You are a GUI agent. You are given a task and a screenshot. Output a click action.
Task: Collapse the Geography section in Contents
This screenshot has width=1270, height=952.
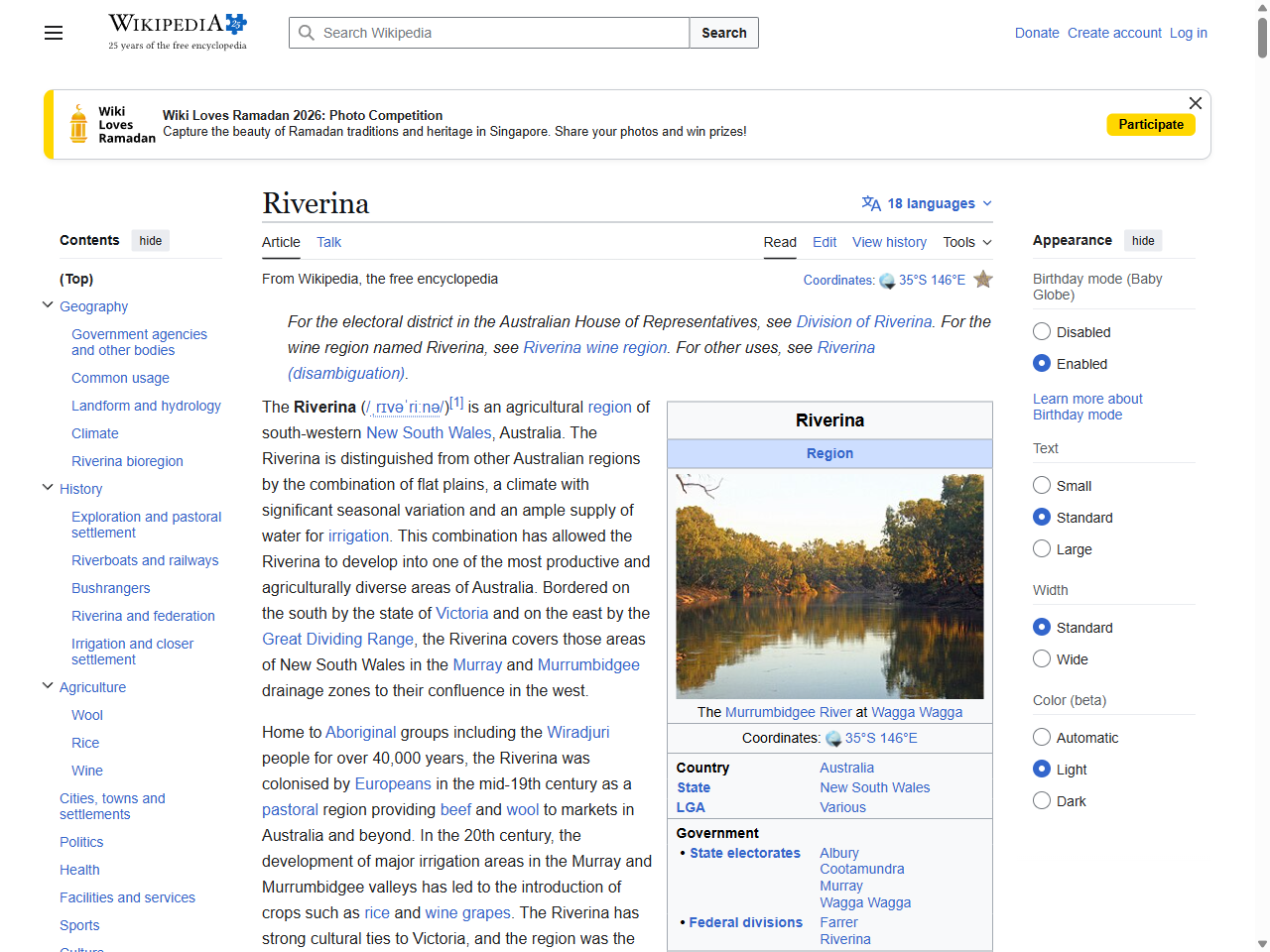pyautogui.click(x=47, y=305)
